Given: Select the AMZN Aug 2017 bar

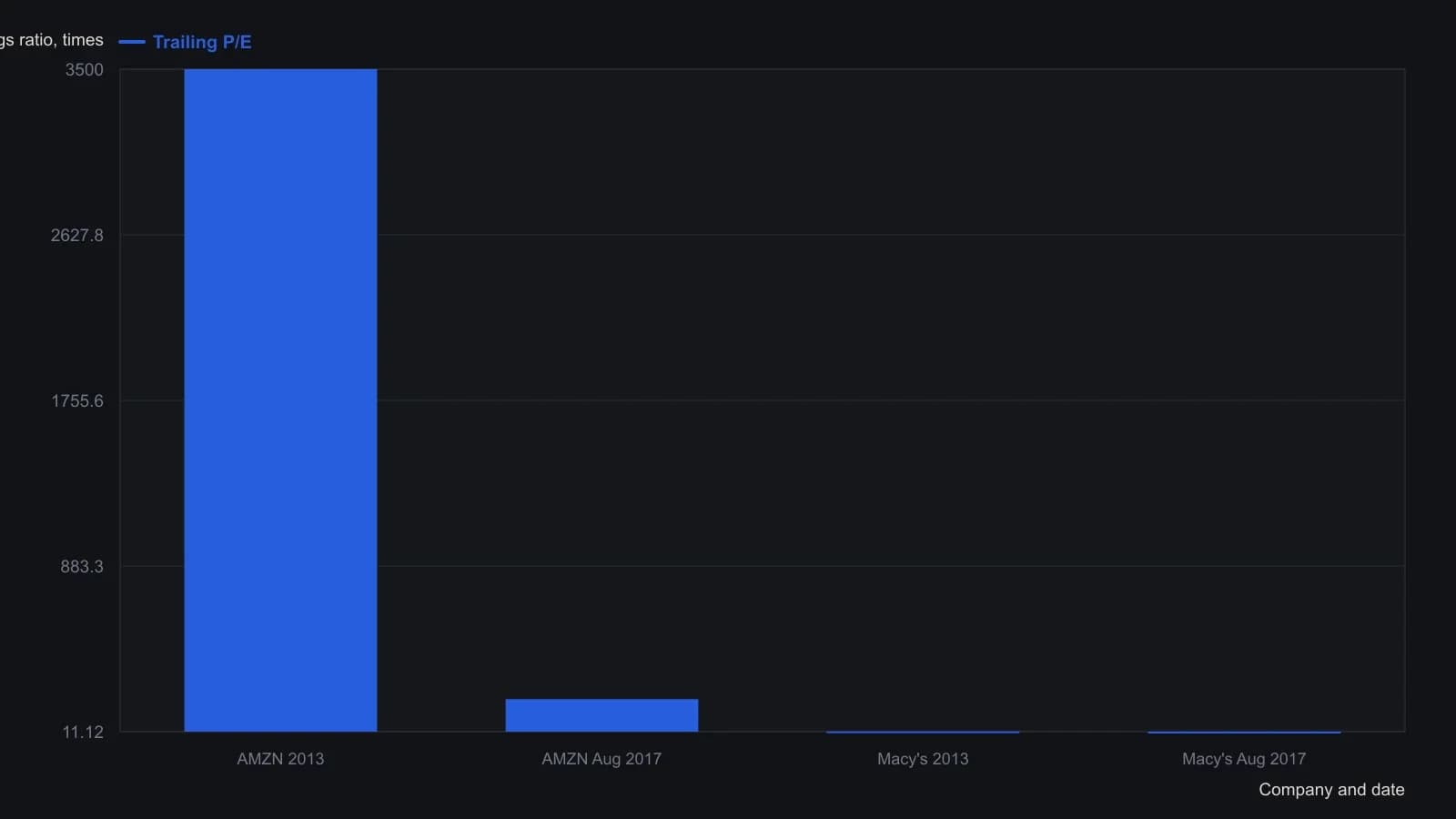Looking at the screenshot, I should [x=602, y=715].
